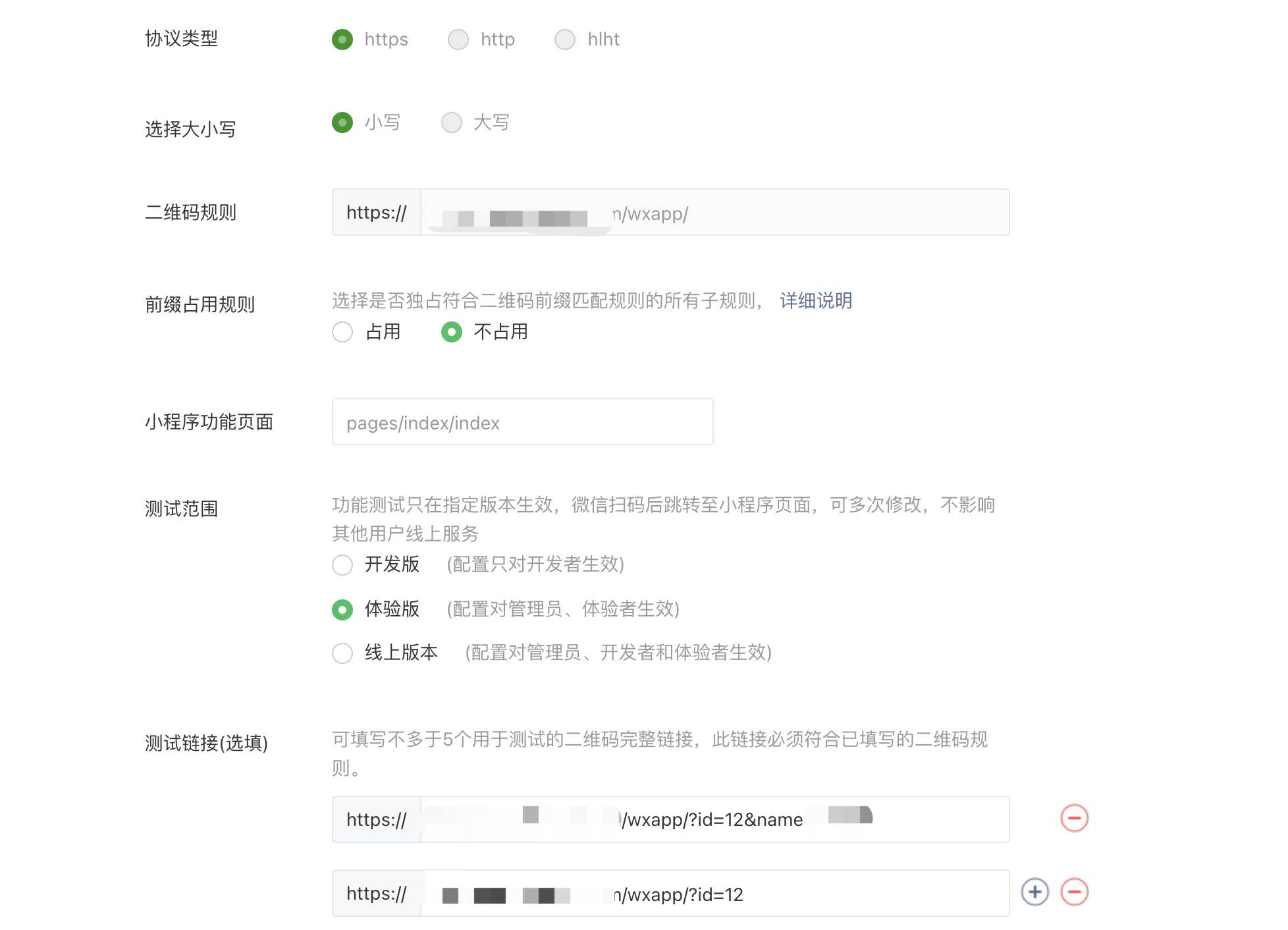This screenshot has height=930, width=1288.
Task: Select the http protocol option
Action: 458,40
